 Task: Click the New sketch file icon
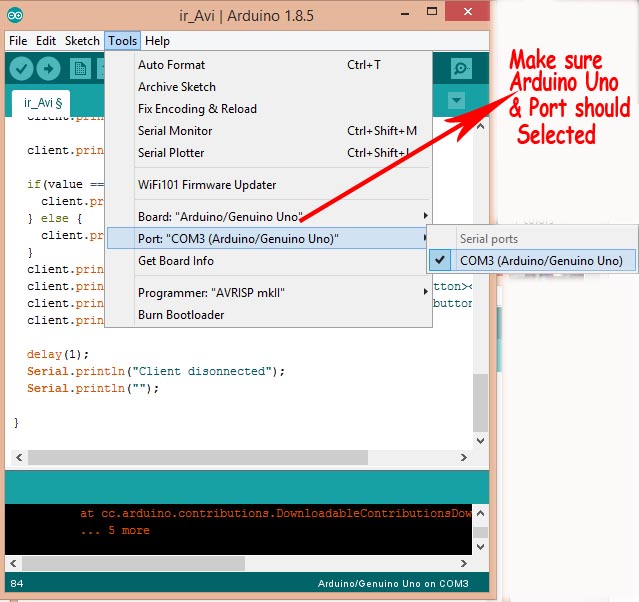coord(80,68)
